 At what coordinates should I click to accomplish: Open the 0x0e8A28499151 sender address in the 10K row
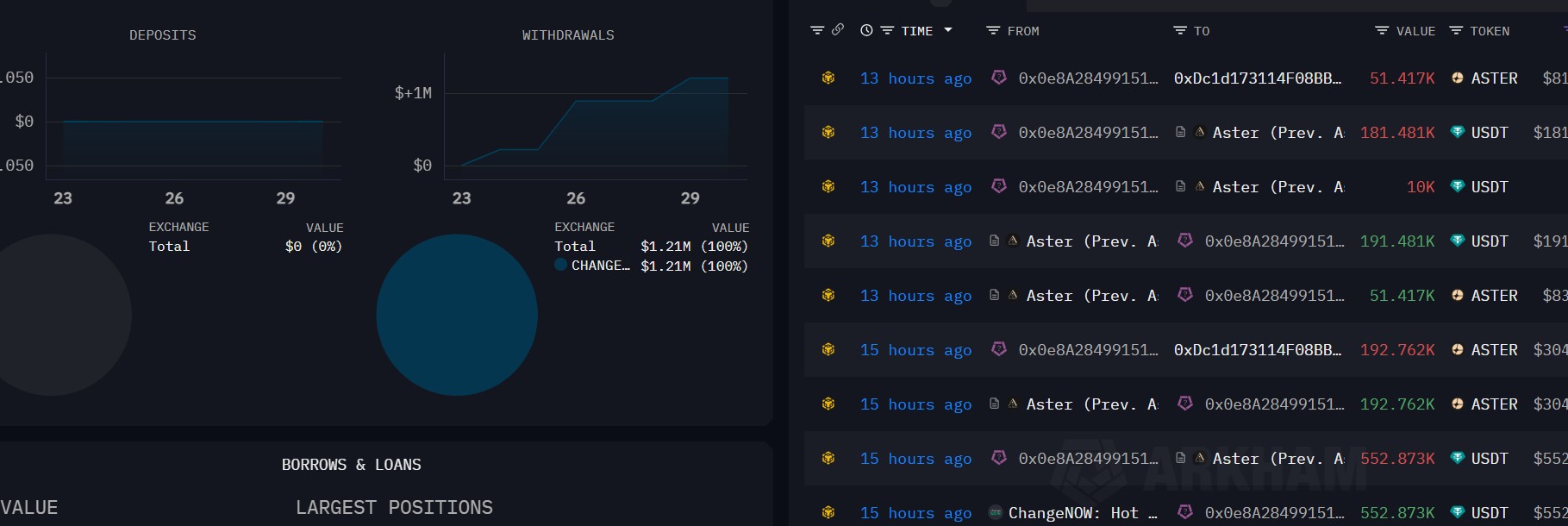click(x=1088, y=187)
